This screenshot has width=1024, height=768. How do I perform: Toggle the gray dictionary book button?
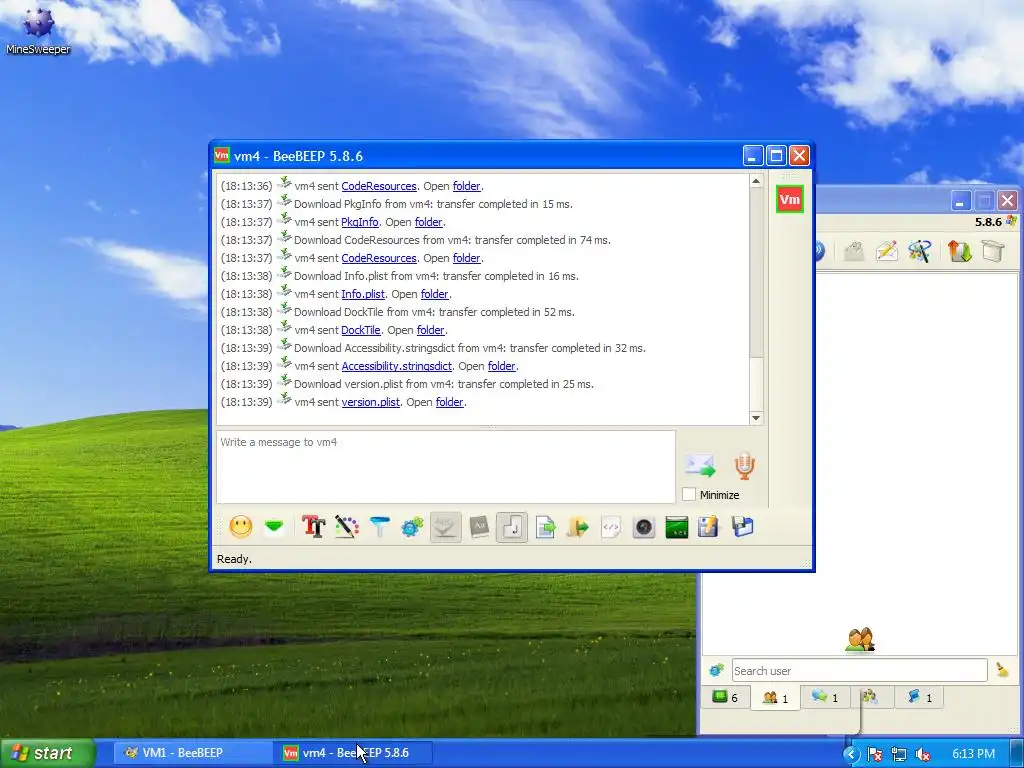tap(479, 527)
